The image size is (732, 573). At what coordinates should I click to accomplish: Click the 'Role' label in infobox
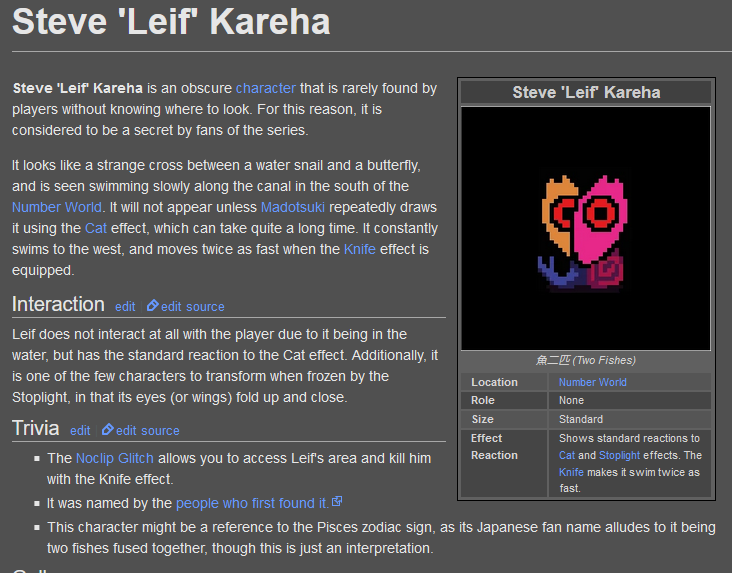click(483, 400)
